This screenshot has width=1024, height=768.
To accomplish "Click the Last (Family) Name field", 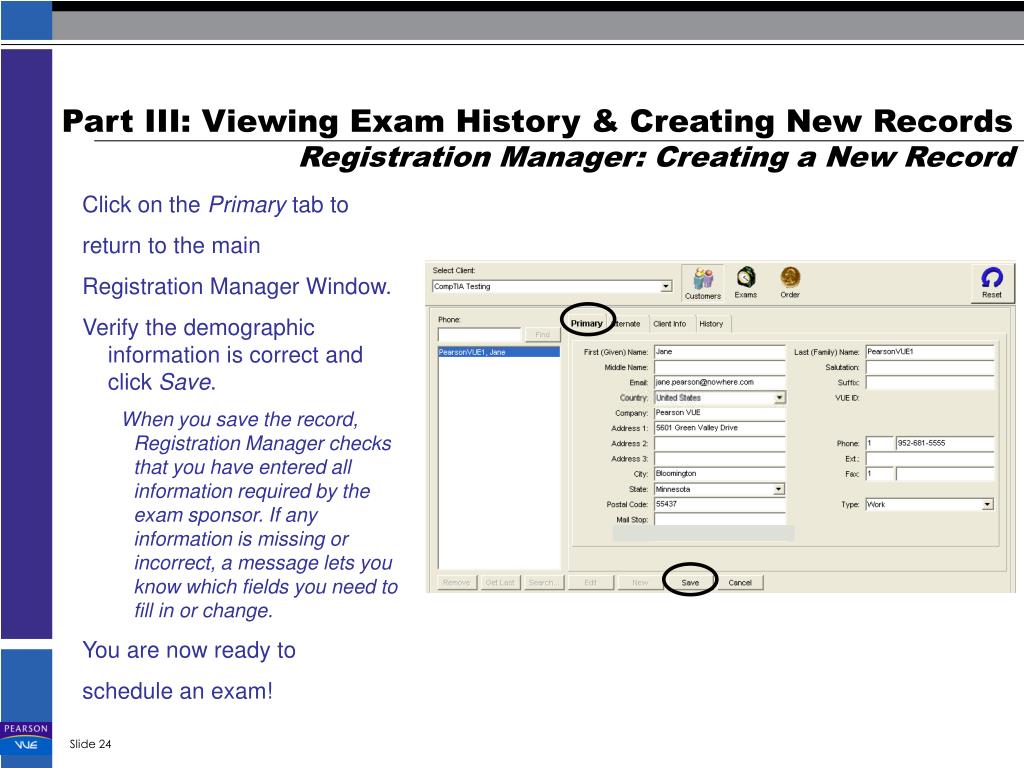I will tap(930, 352).
